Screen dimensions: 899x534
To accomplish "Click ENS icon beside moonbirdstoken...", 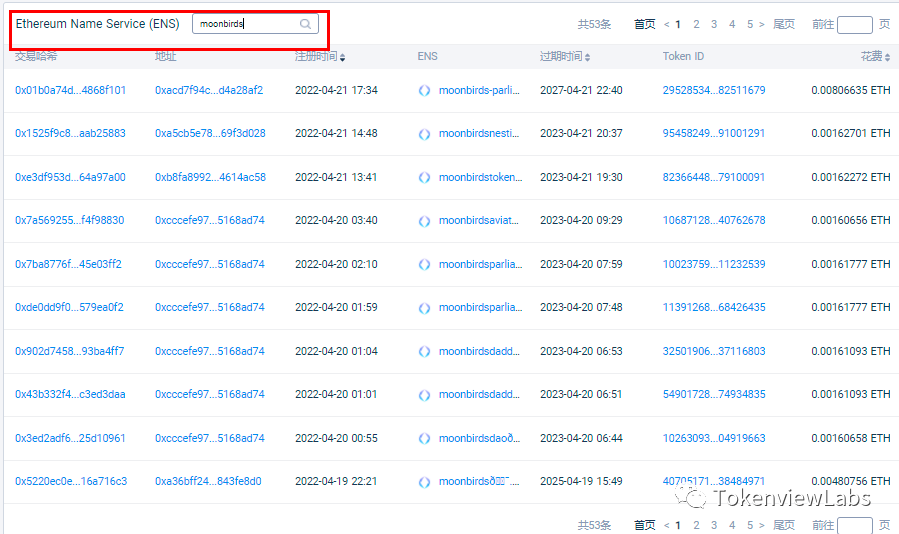I will 424,178.
